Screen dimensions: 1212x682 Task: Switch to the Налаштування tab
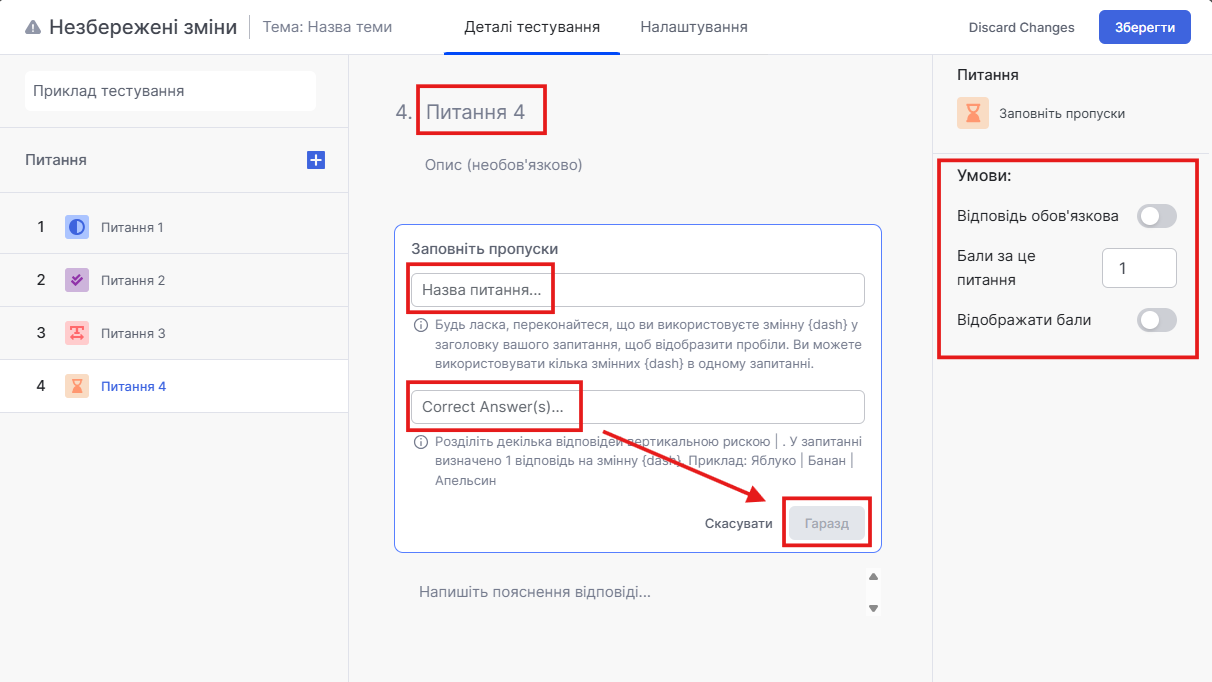(x=694, y=27)
